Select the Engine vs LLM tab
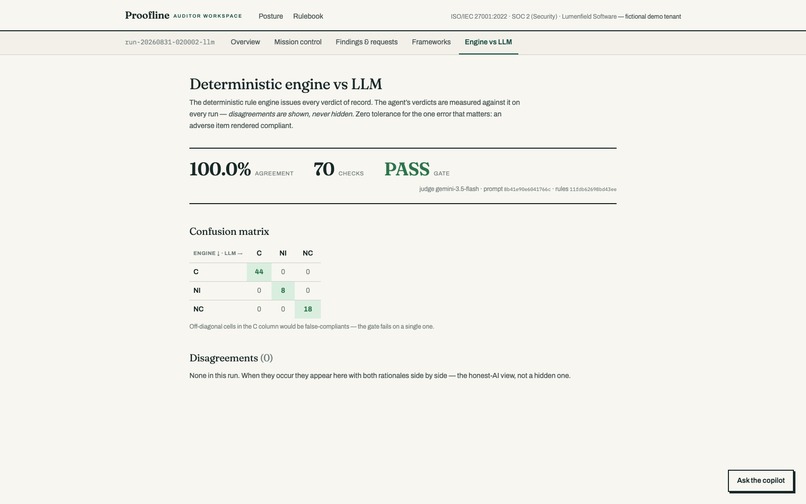This screenshot has width=806, height=504. 488,42
